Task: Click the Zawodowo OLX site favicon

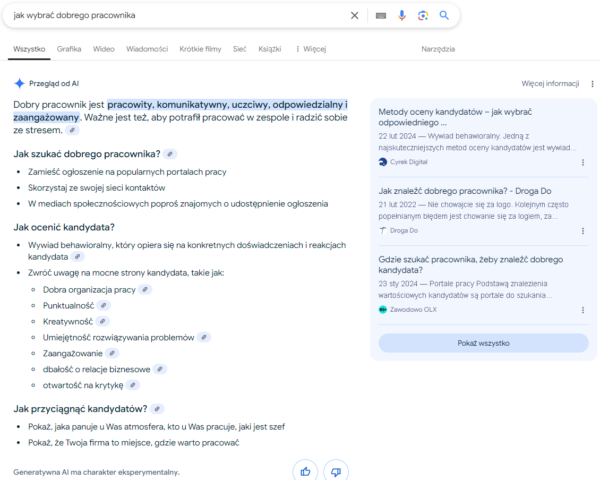Action: 383,309
